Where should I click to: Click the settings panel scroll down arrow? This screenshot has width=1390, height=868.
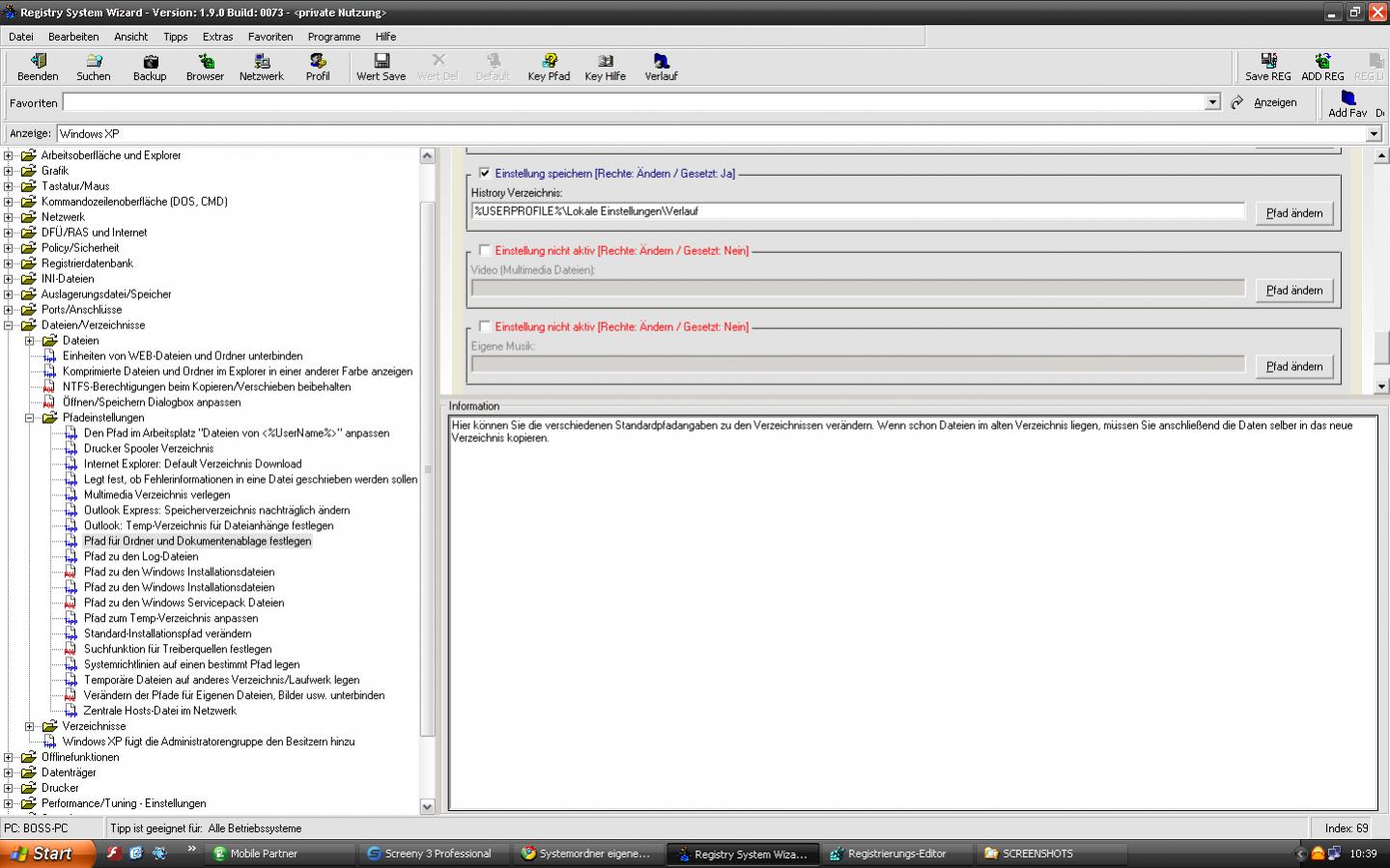tap(1381, 386)
